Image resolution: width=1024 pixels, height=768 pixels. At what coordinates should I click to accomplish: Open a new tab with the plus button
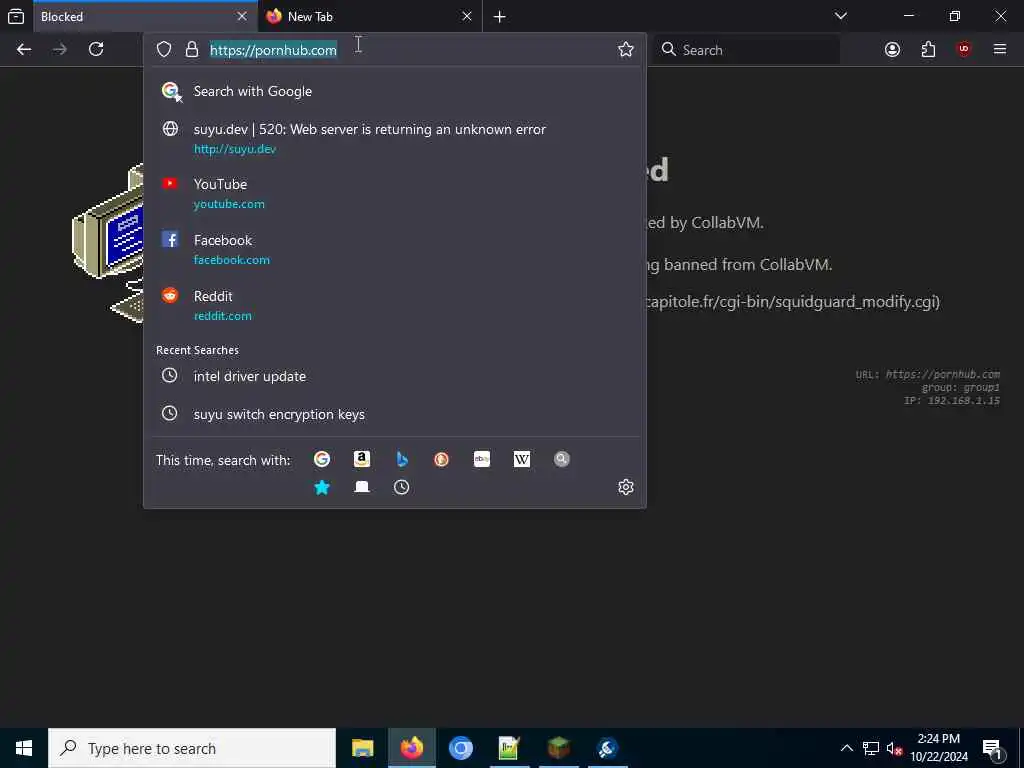point(500,17)
